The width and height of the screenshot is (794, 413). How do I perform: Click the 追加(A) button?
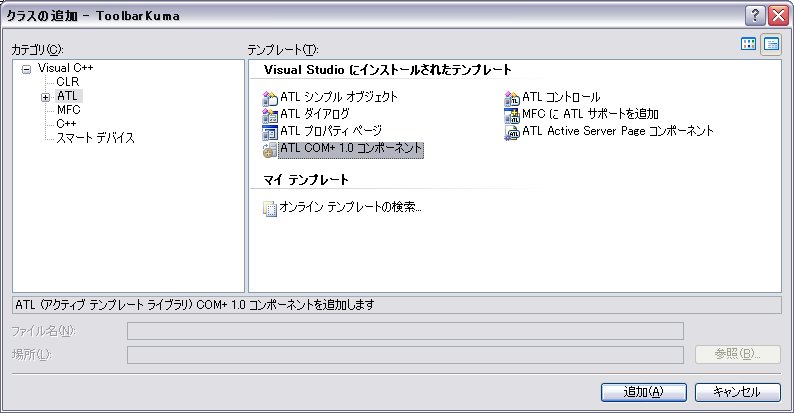click(644, 392)
